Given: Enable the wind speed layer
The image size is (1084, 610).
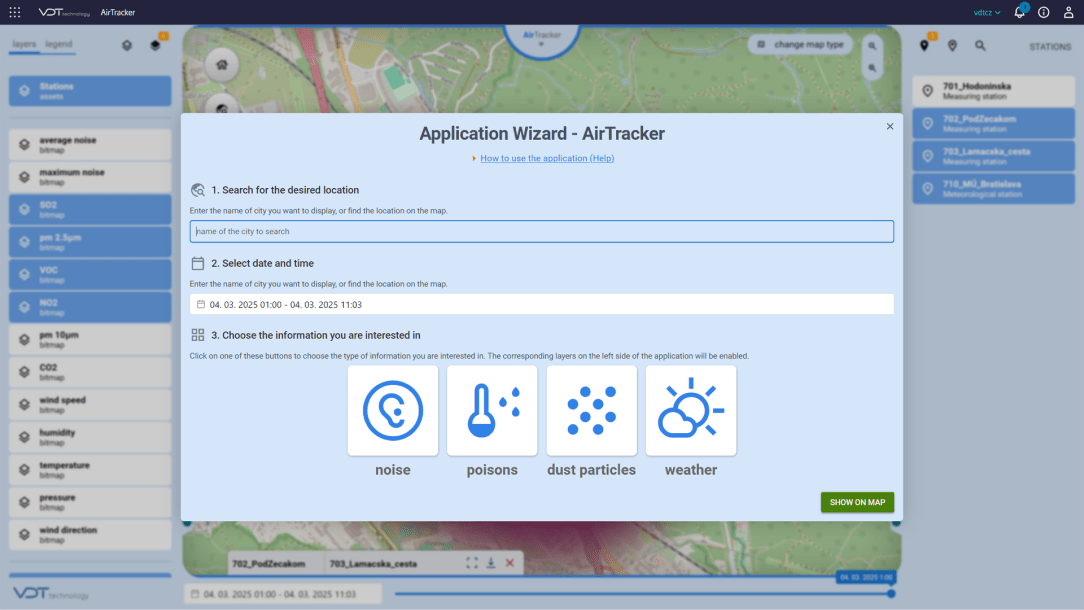Looking at the screenshot, I should coord(90,405).
